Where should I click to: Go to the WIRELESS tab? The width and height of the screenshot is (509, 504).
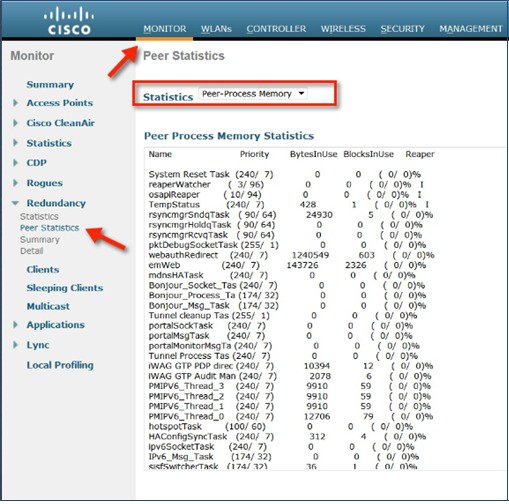tap(343, 29)
